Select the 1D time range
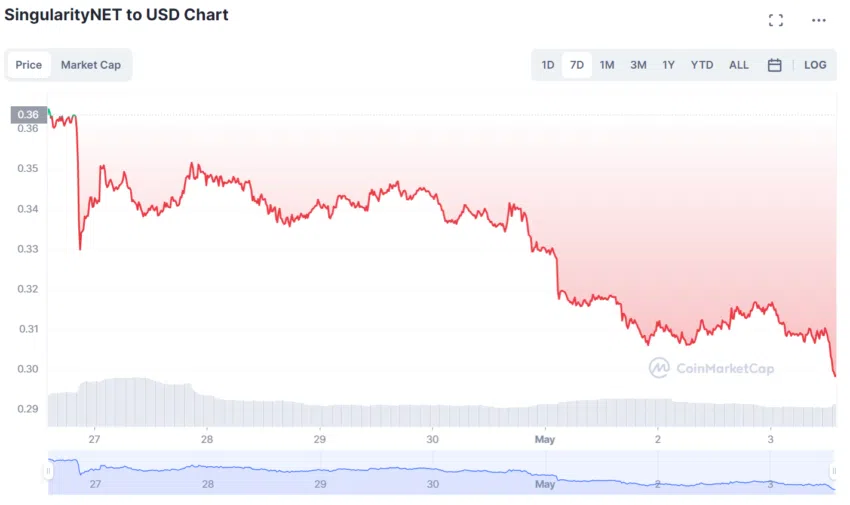The image size is (850, 505). click(x=548, y=65)
